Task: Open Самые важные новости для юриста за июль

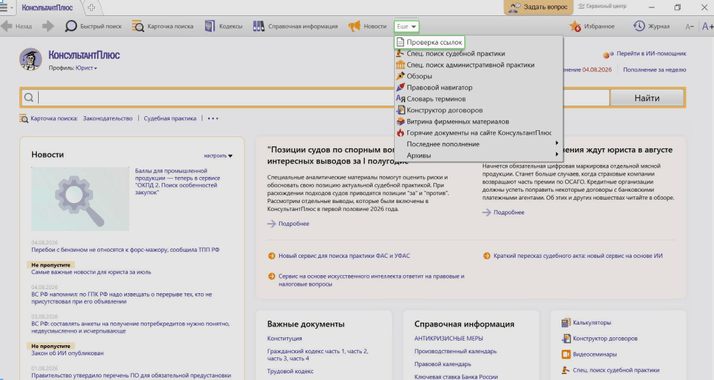Action: pyautogui.click(x=91, y=272)
